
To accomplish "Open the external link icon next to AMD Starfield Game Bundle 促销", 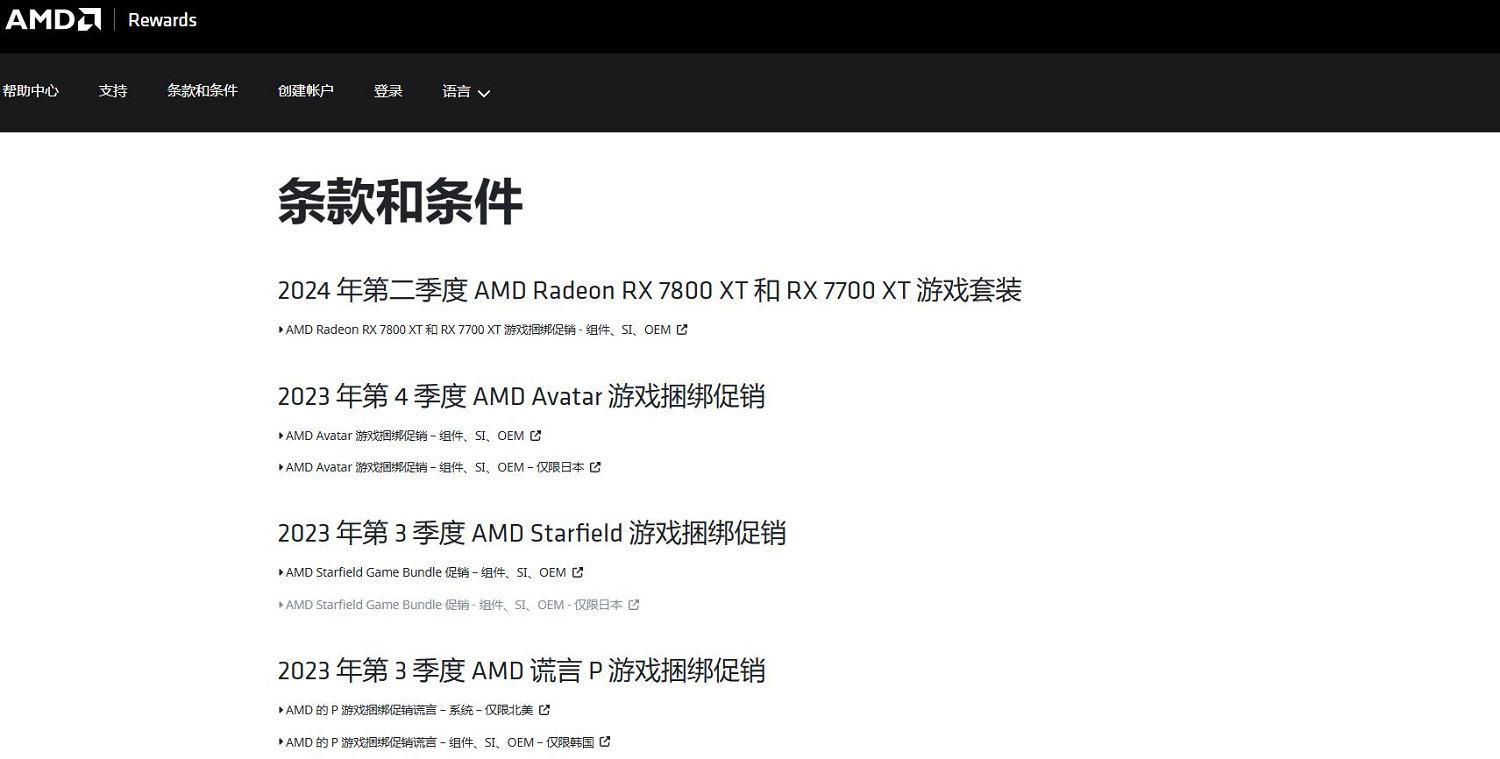I will tap(578, 572).
